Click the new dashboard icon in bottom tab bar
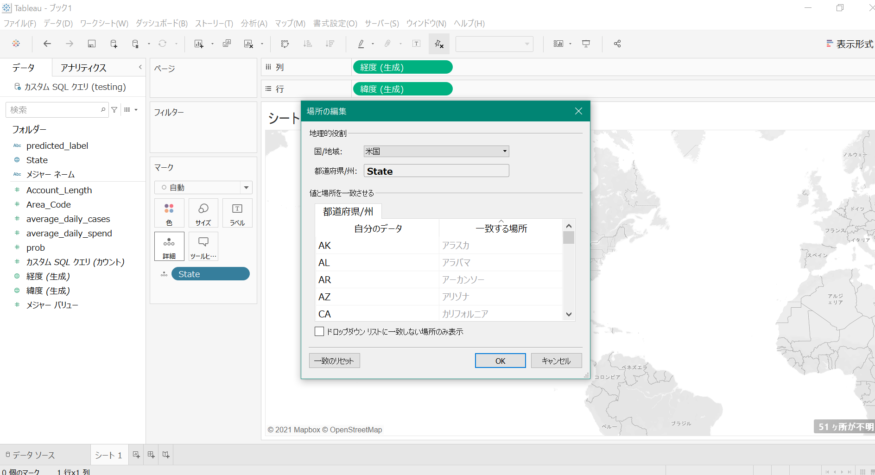Image resolution: width=875 pixels, height=475 pixels. [x=151, y=455]
